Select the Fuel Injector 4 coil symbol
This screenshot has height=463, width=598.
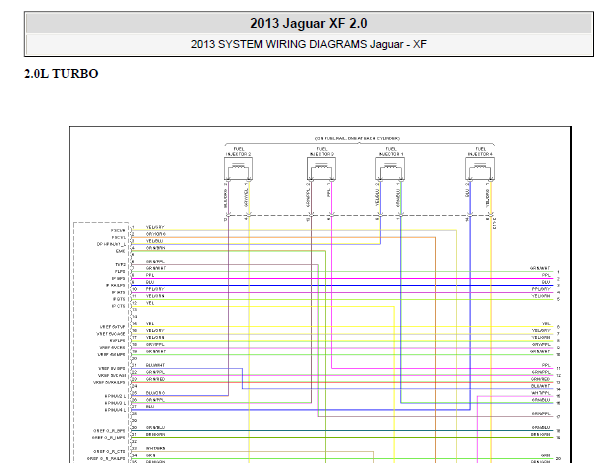coord(480,169)
